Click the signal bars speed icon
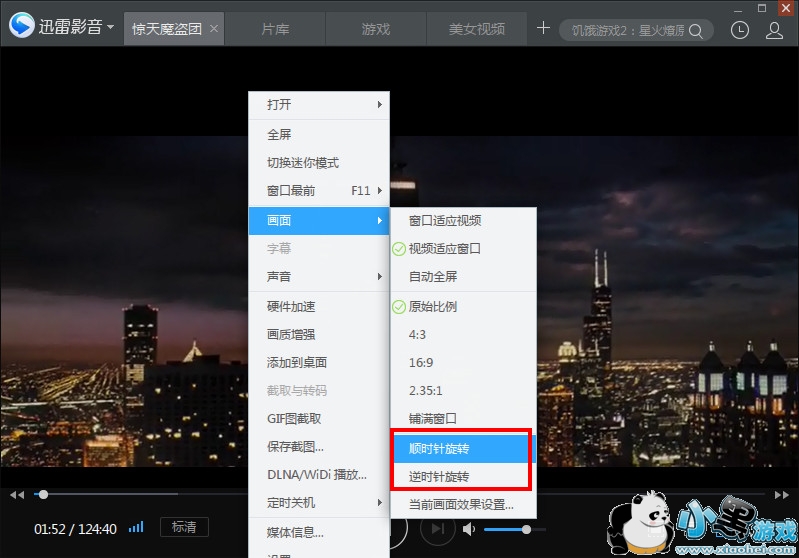The height and width of the screenshot is (558, 799). 136,527
